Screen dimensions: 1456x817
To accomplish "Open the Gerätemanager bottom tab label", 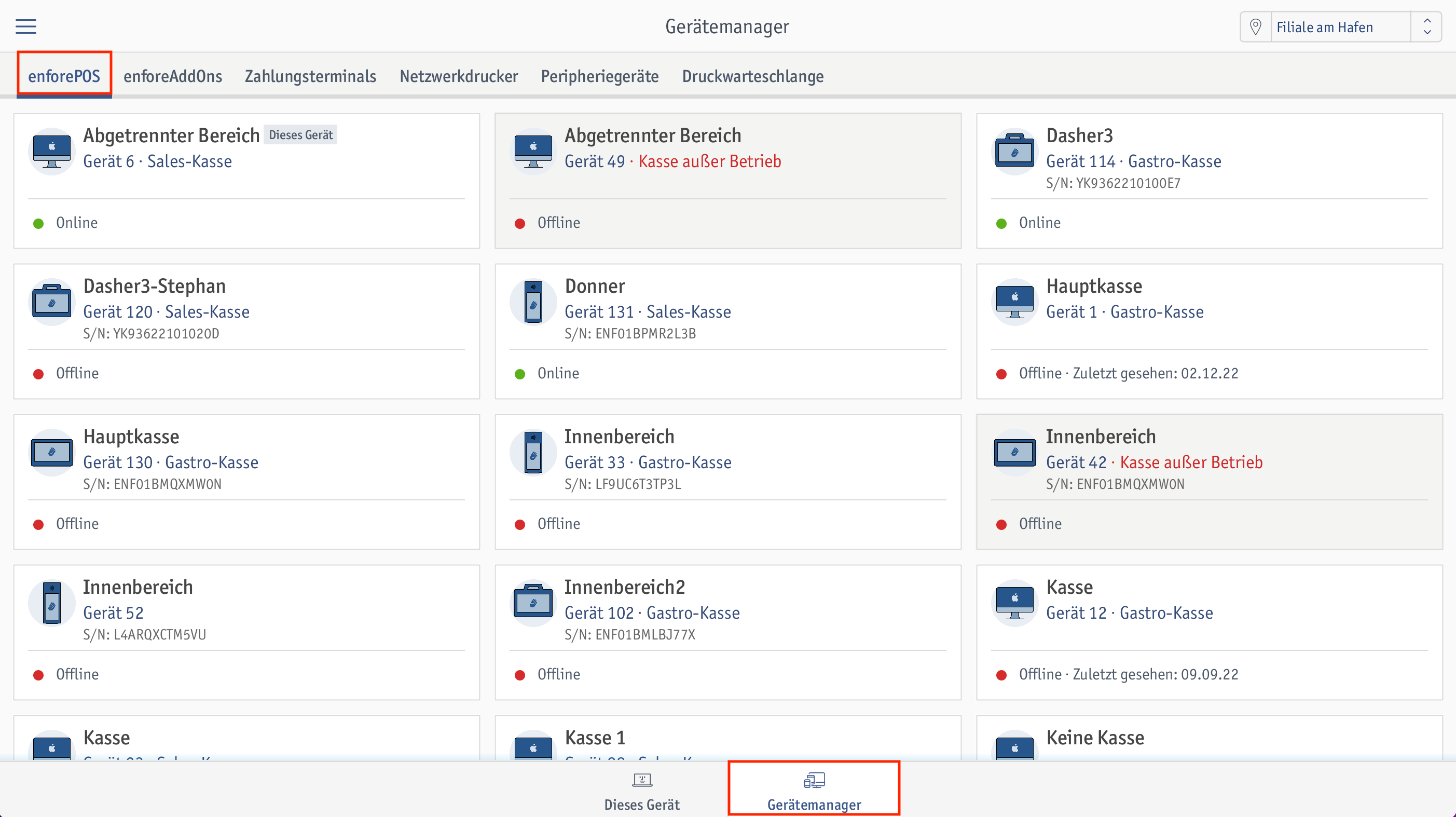I will (x=814, y=804).
